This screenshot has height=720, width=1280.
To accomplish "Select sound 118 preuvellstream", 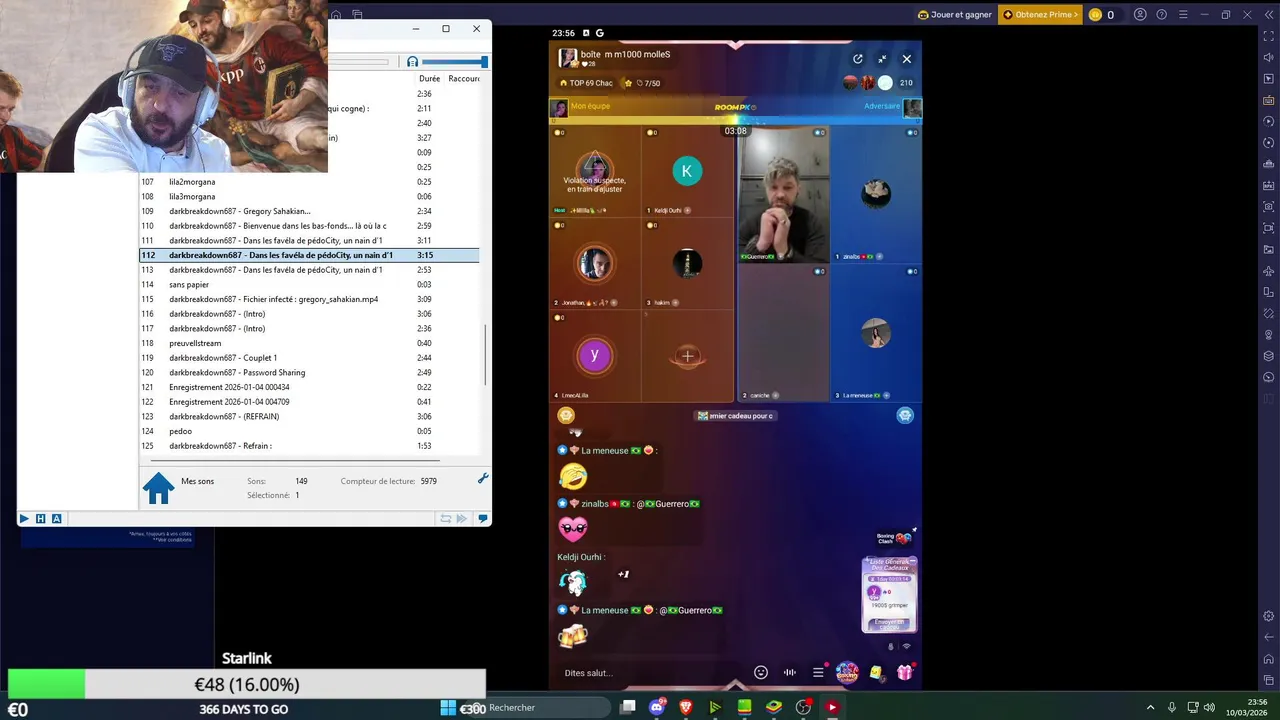I will pos(309,343).
